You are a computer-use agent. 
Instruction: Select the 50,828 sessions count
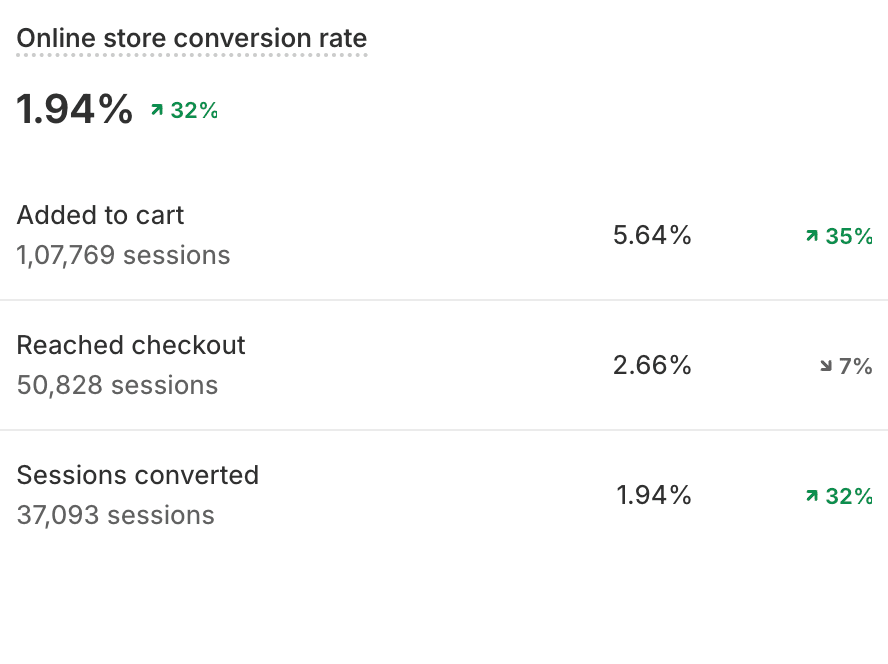click(117, 385)
